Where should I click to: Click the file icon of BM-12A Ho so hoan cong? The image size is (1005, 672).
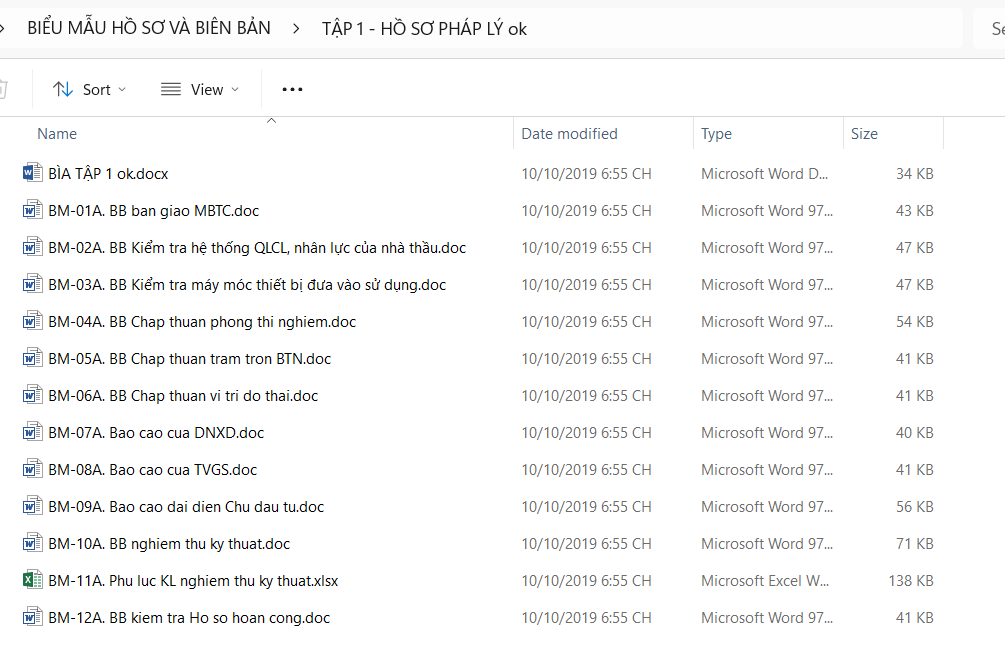(32, 617)
